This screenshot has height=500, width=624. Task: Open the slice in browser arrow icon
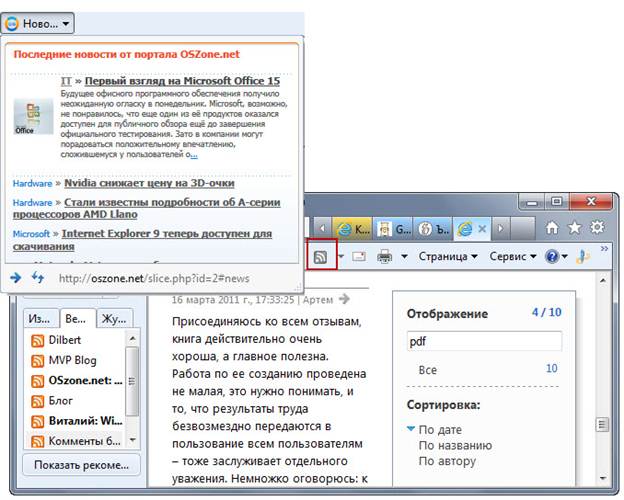(16, 277)
